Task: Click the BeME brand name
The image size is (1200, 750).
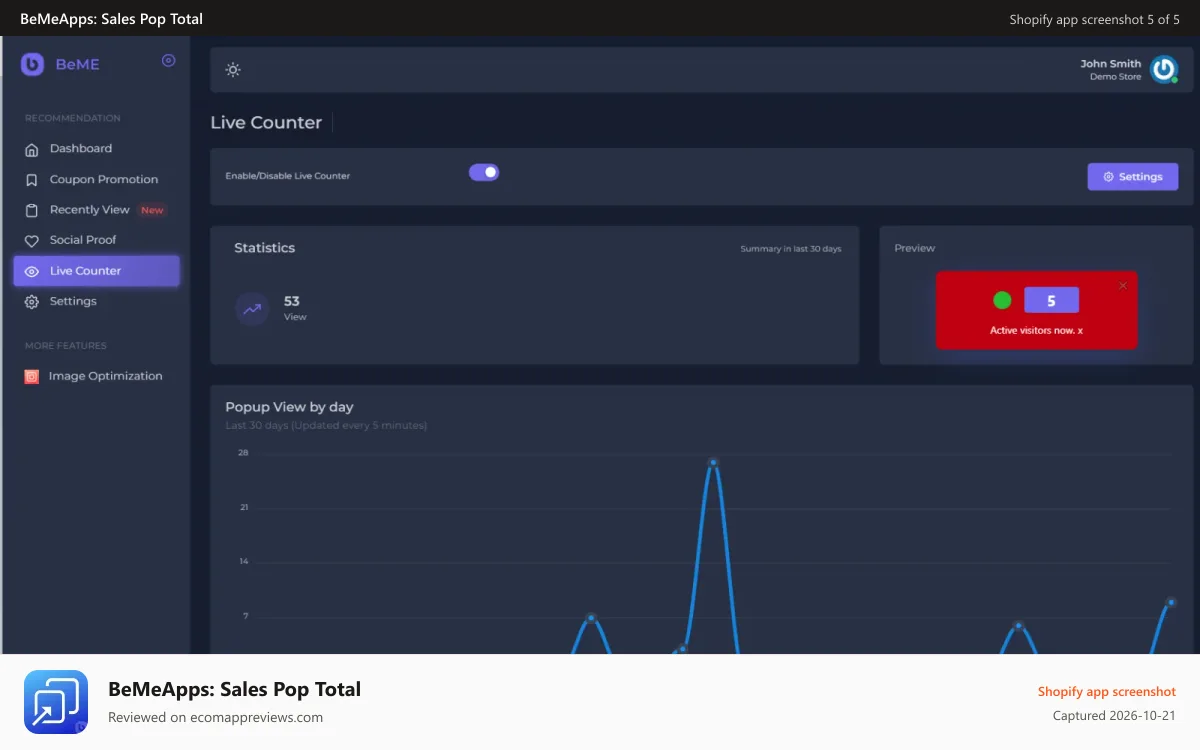Action: click(77, 64)
